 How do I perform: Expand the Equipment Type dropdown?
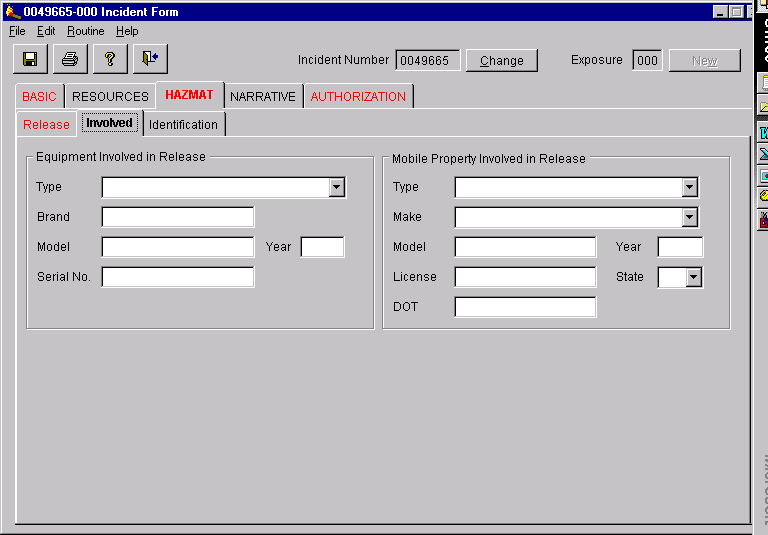(x=336, y=187)
